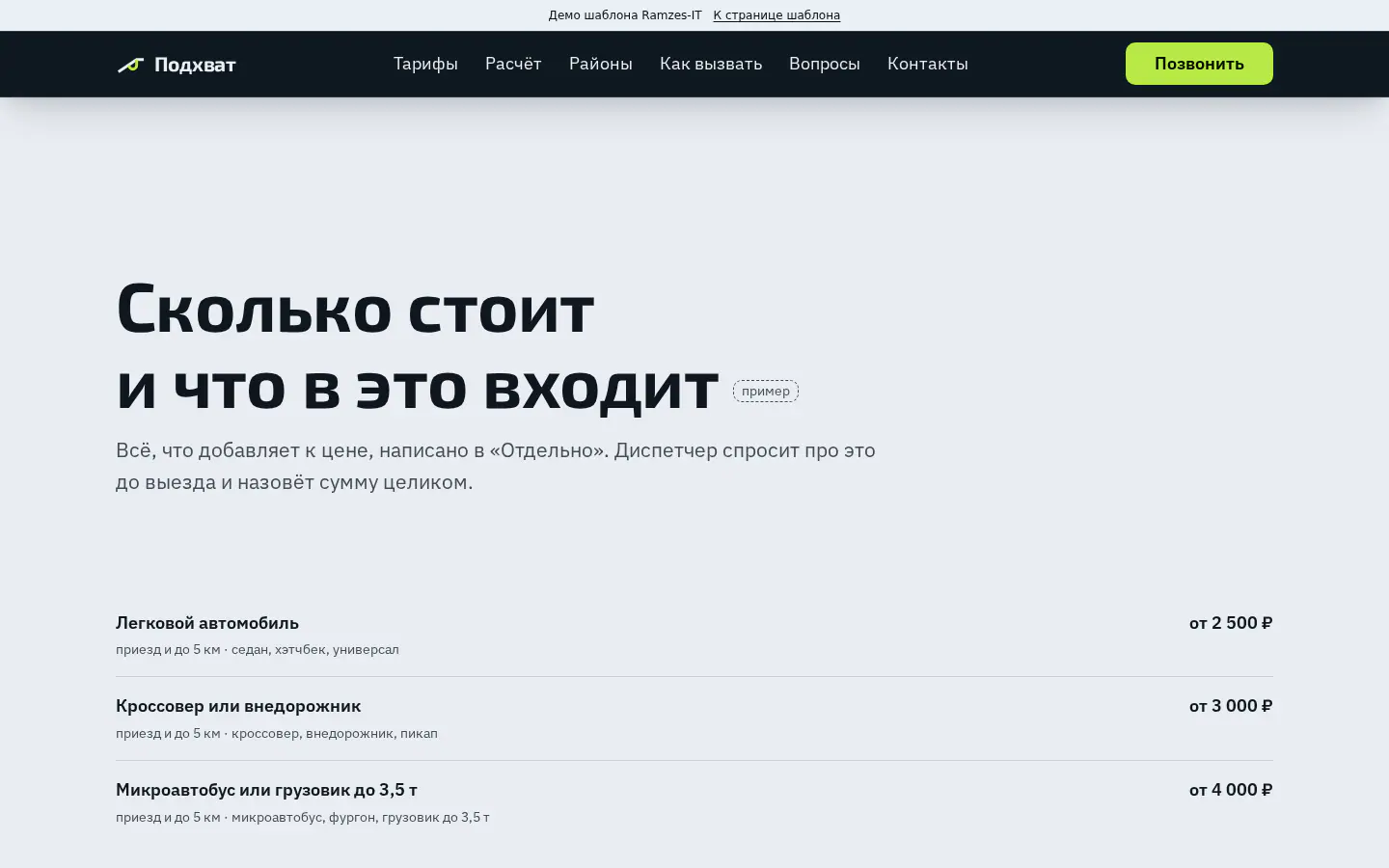Click the Подхват brand name

point(195,65)
